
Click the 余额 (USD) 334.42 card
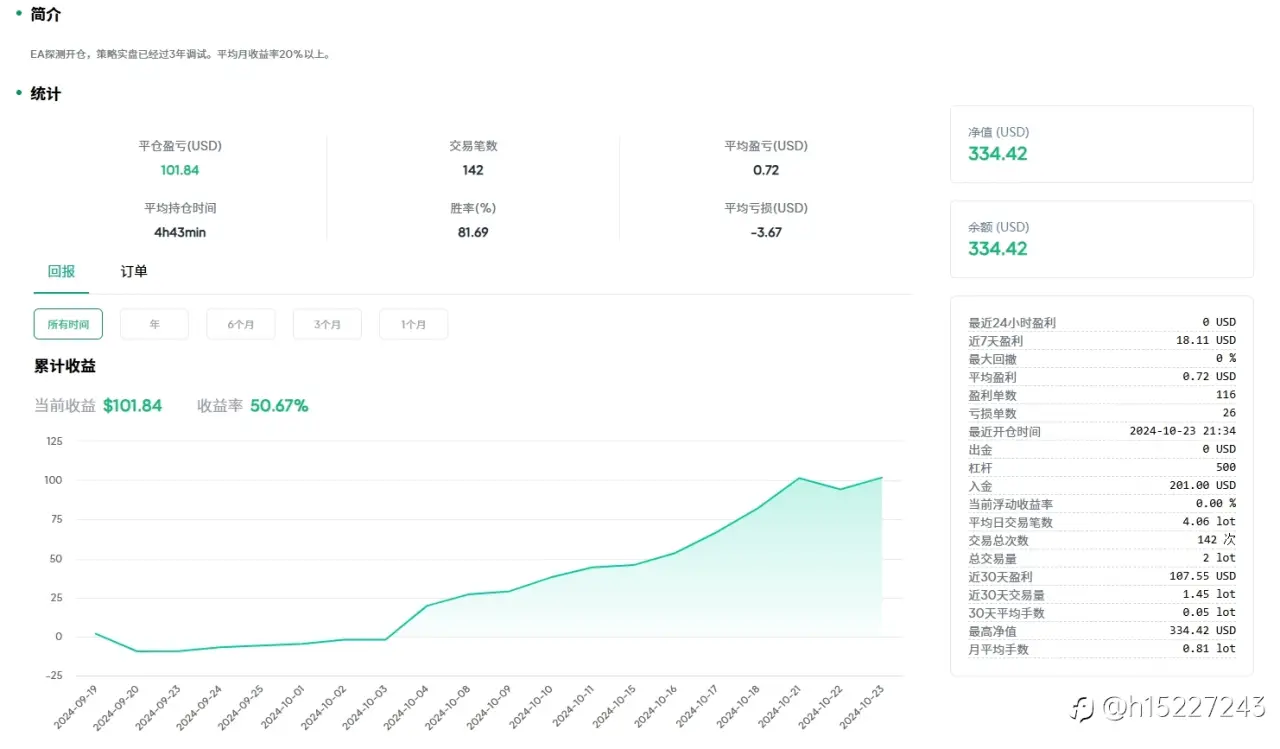coord(1101,239)
